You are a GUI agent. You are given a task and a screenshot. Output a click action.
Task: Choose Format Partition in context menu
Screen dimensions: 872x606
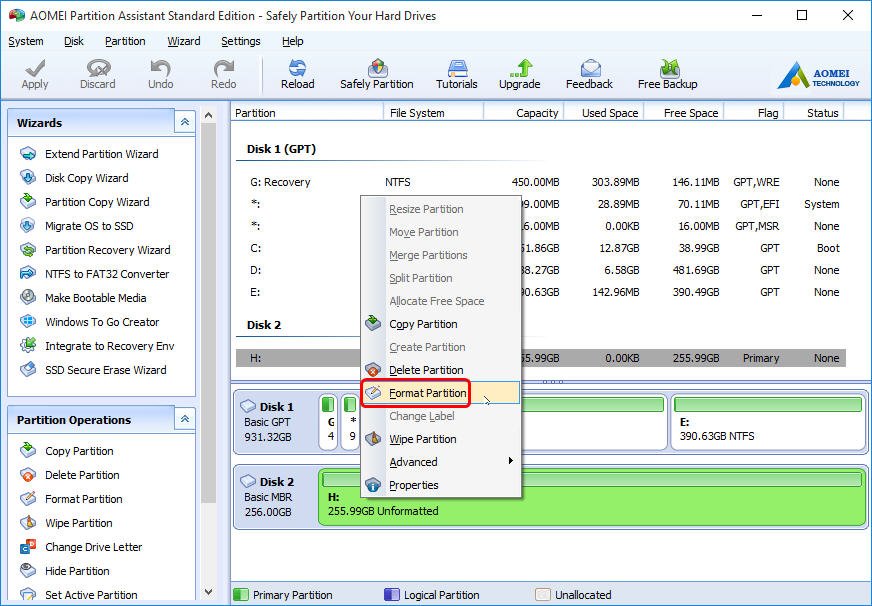(440, 393)
